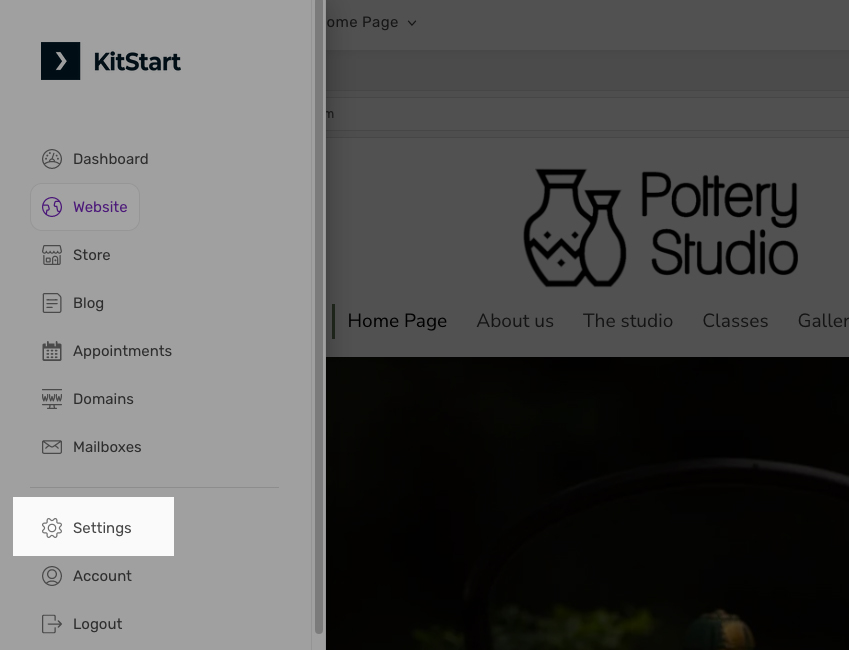Select the Home Page site nav link
Viewport: 849px width, 650px height.
pyautogui.click(x=397, y=321)
